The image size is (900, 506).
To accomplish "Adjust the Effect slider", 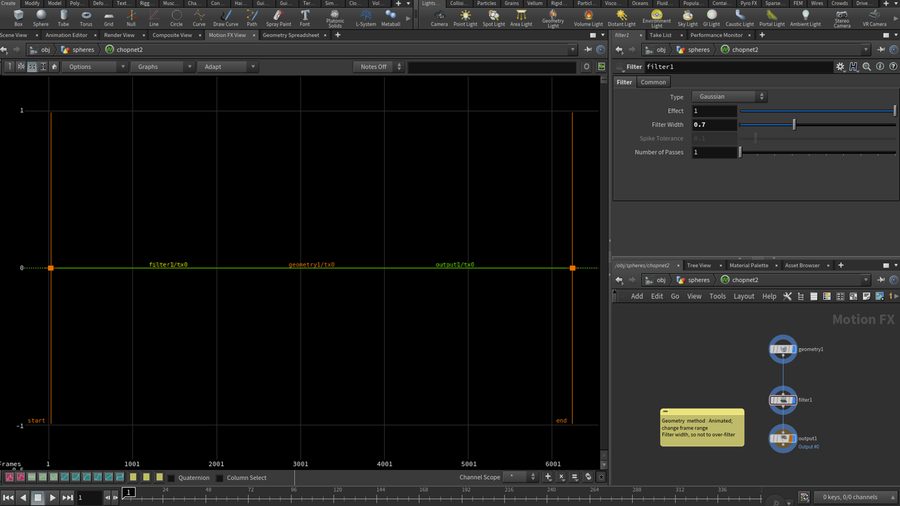I will [895, 111].
